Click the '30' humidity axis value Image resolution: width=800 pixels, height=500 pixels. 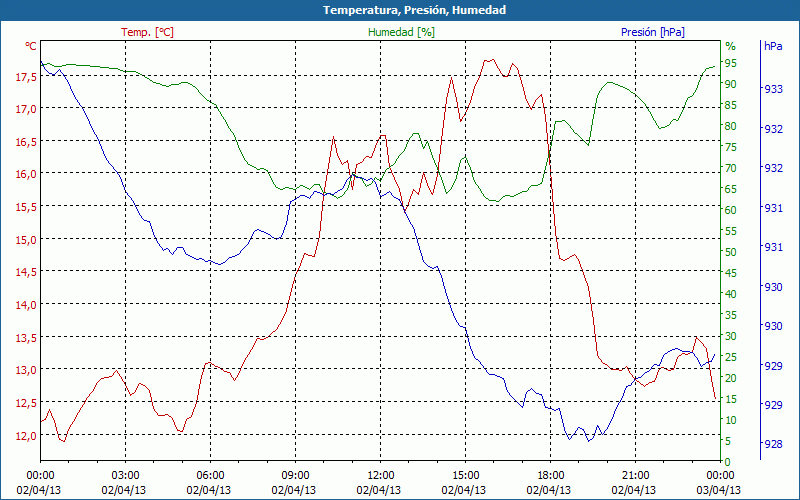click(730, 336)
